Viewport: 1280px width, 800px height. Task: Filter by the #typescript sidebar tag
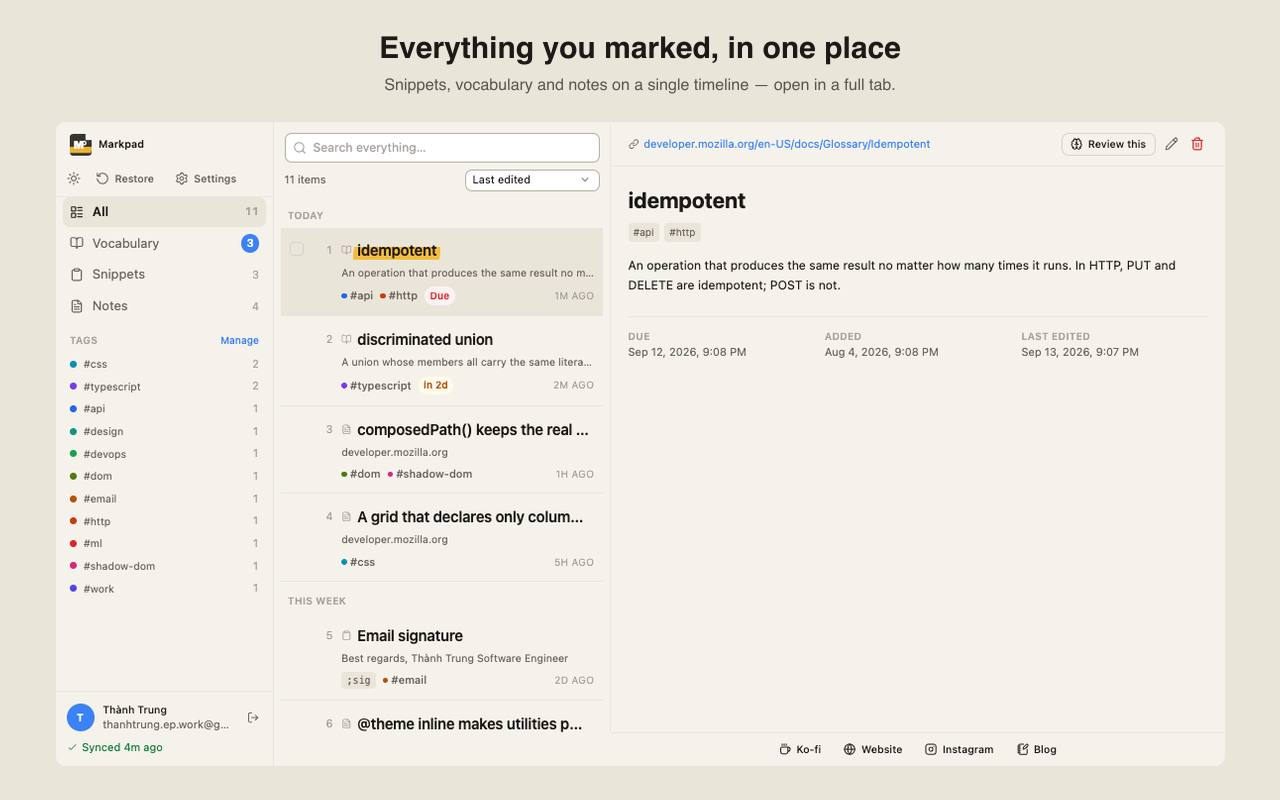pos(164,386)
